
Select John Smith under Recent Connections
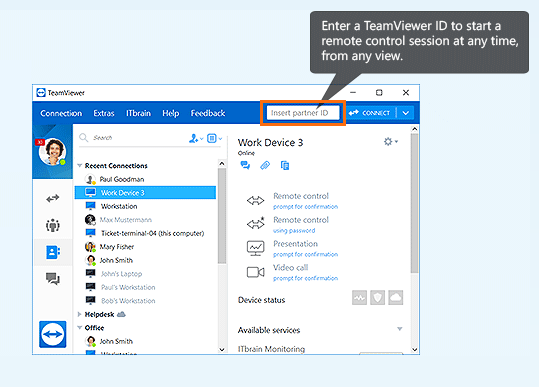click(x=145, y=260)
